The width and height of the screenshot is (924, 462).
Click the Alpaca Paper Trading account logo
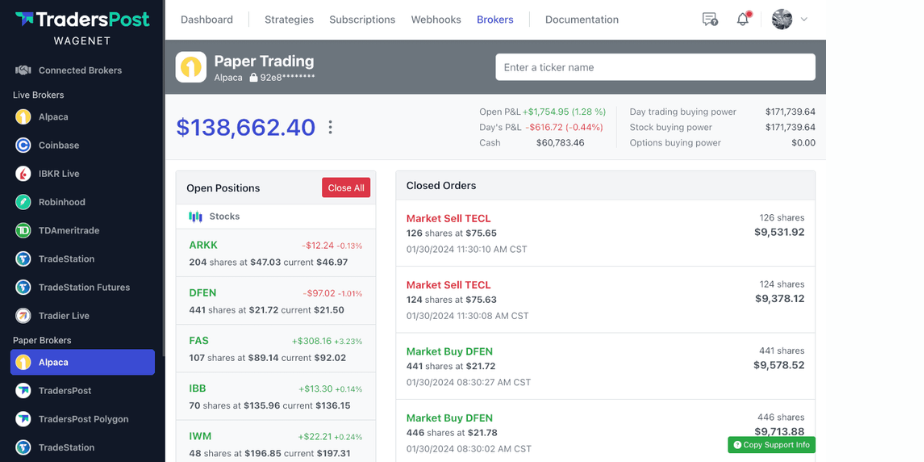pos(191,67)
